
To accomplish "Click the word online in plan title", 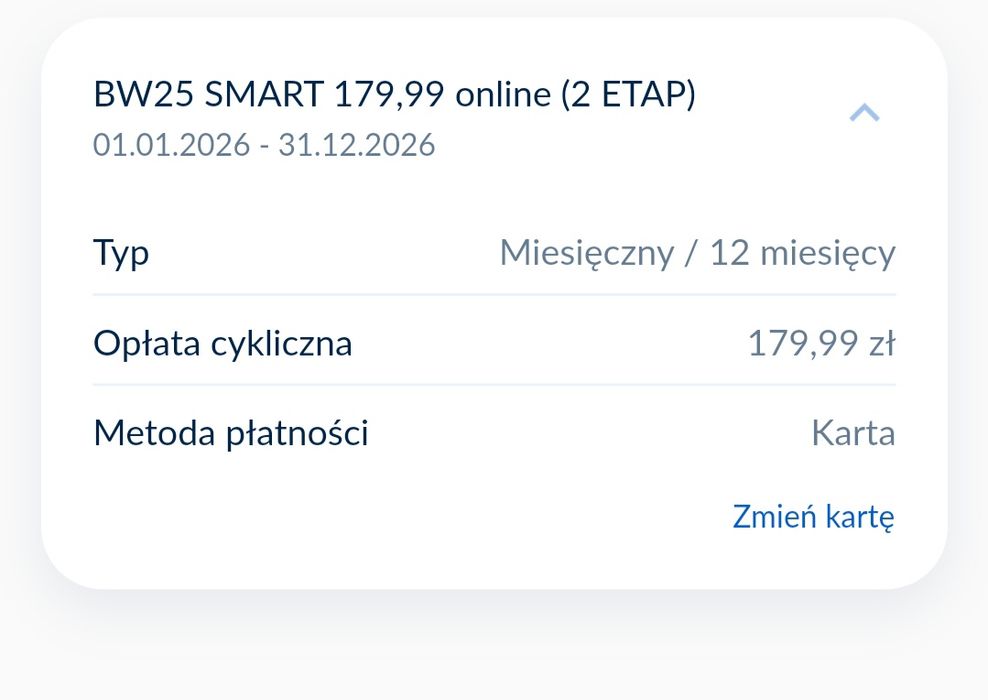I will pyautogui.click(x=503, y=95).
